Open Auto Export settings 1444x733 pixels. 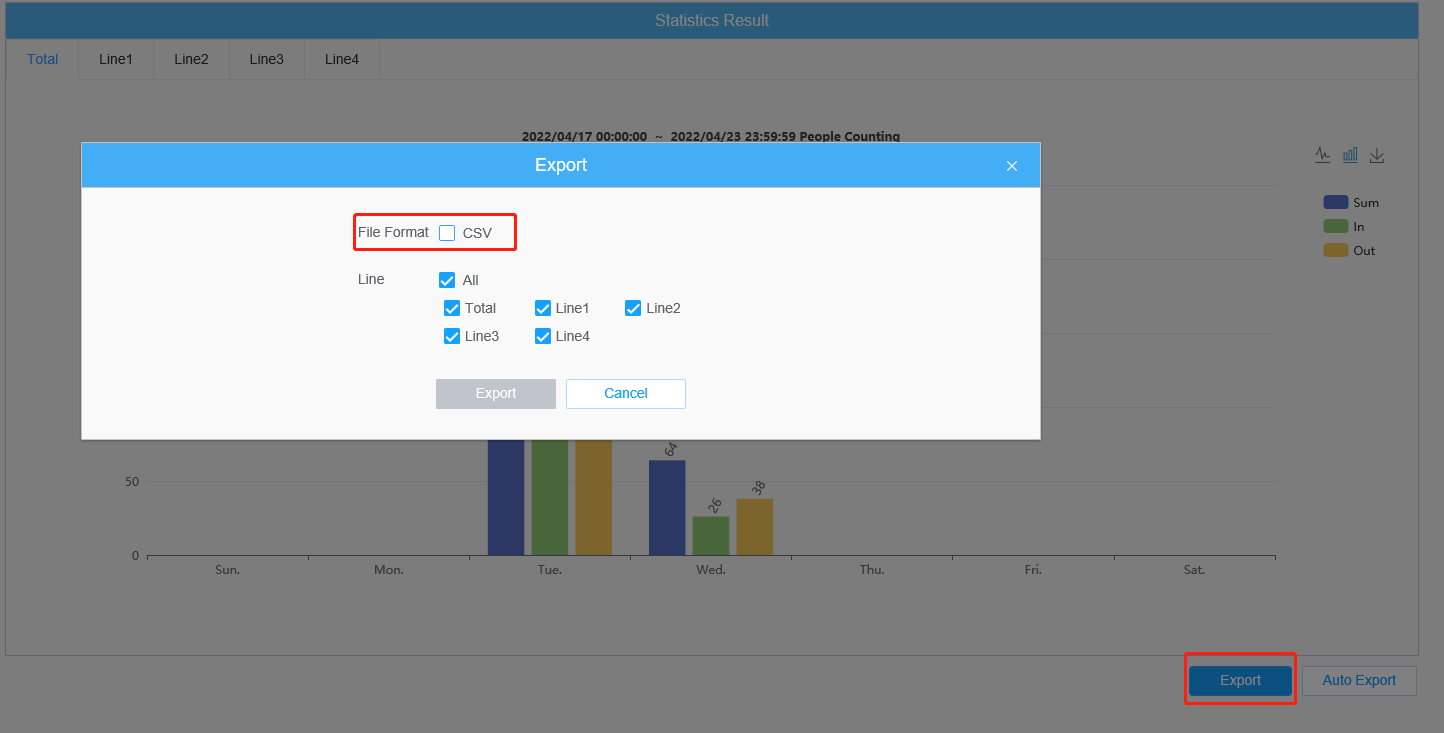pyautogui.click(x=1359, y=680)
